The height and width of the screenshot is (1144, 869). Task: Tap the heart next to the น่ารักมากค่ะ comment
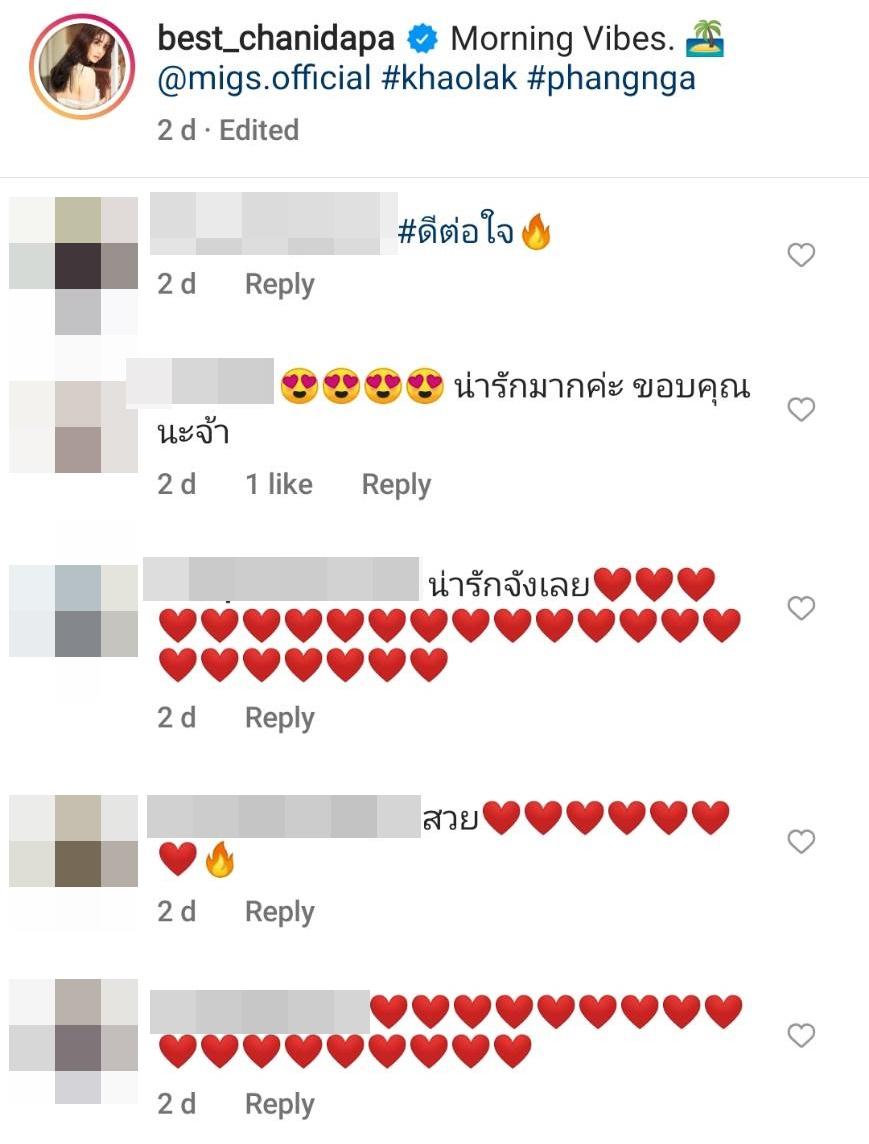coord(801,409)
